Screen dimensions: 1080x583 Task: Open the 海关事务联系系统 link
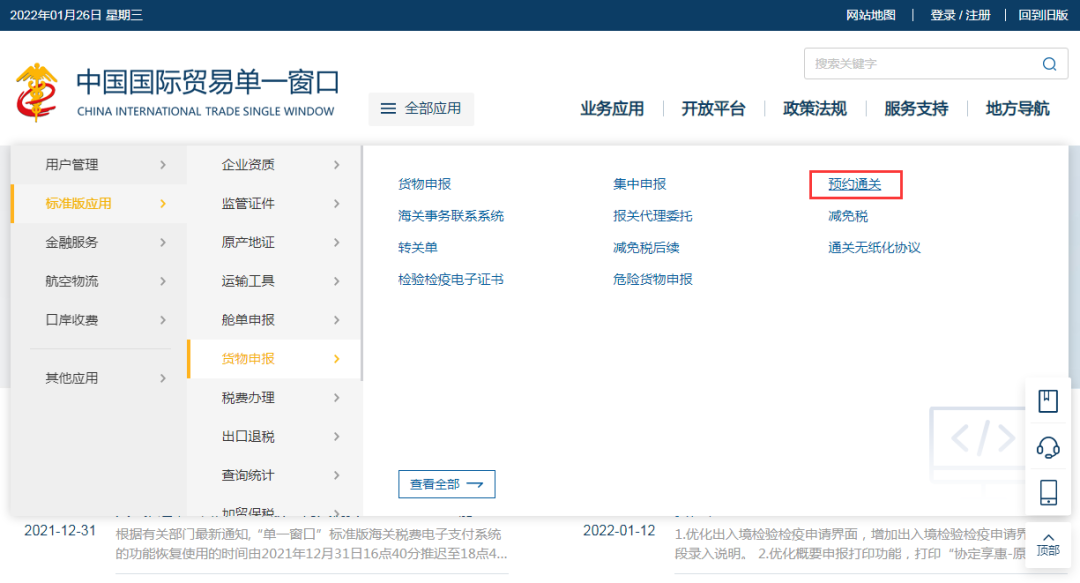450,216
